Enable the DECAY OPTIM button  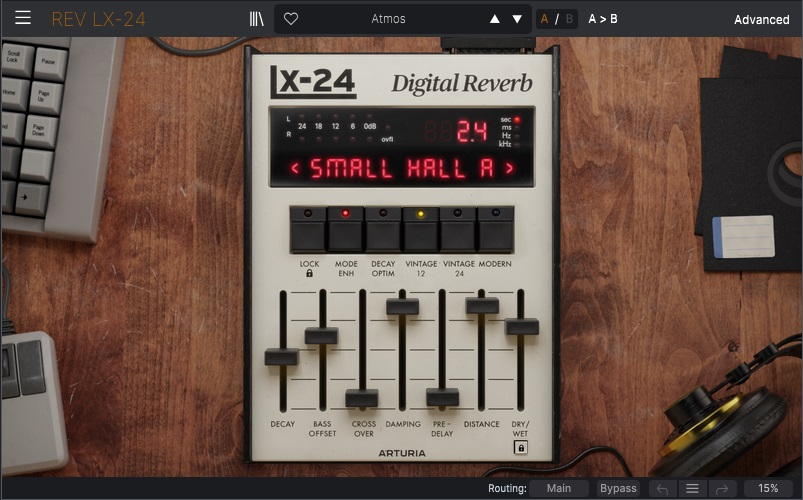pyautogui.click(x=383, y=232)
